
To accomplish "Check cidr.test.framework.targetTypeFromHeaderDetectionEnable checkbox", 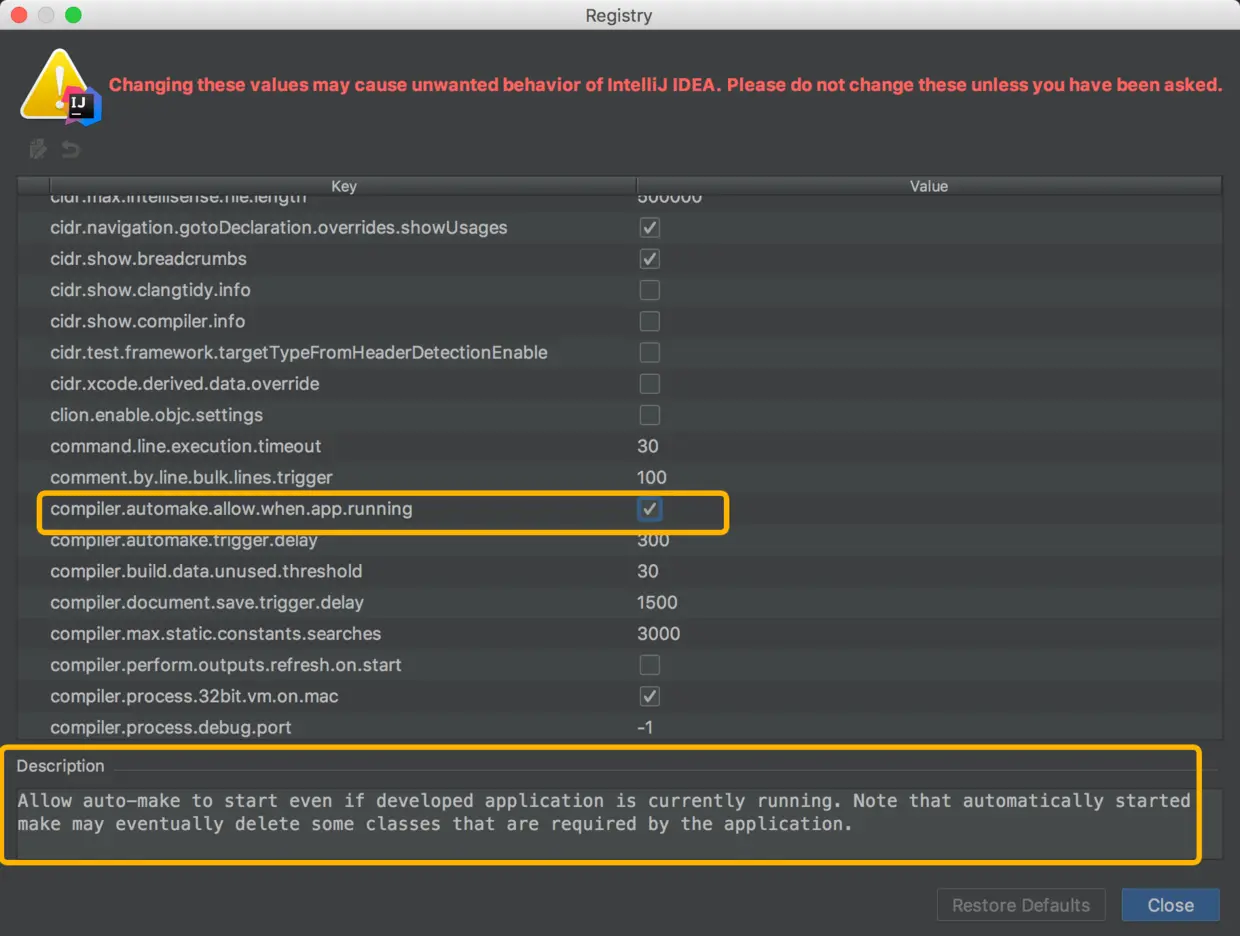I will (650, 352).
